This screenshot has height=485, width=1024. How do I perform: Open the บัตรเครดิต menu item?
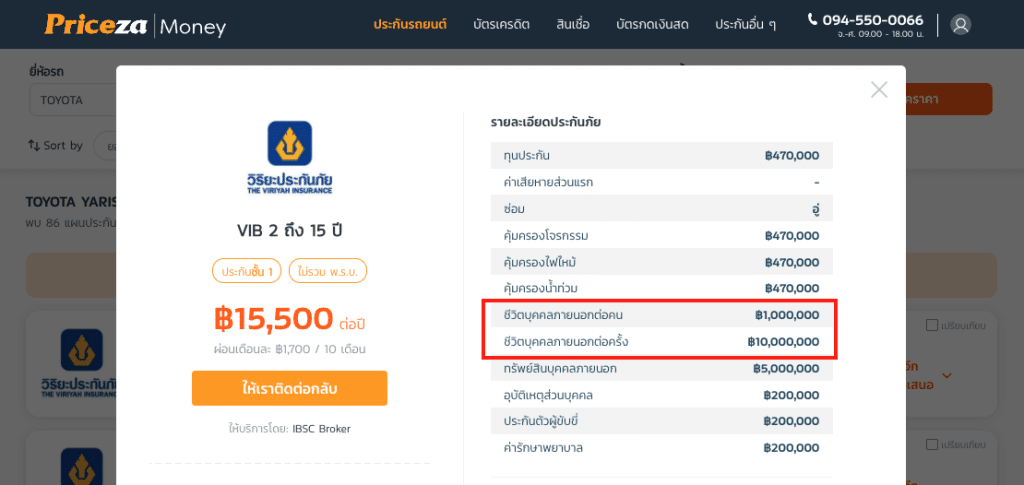501,25
